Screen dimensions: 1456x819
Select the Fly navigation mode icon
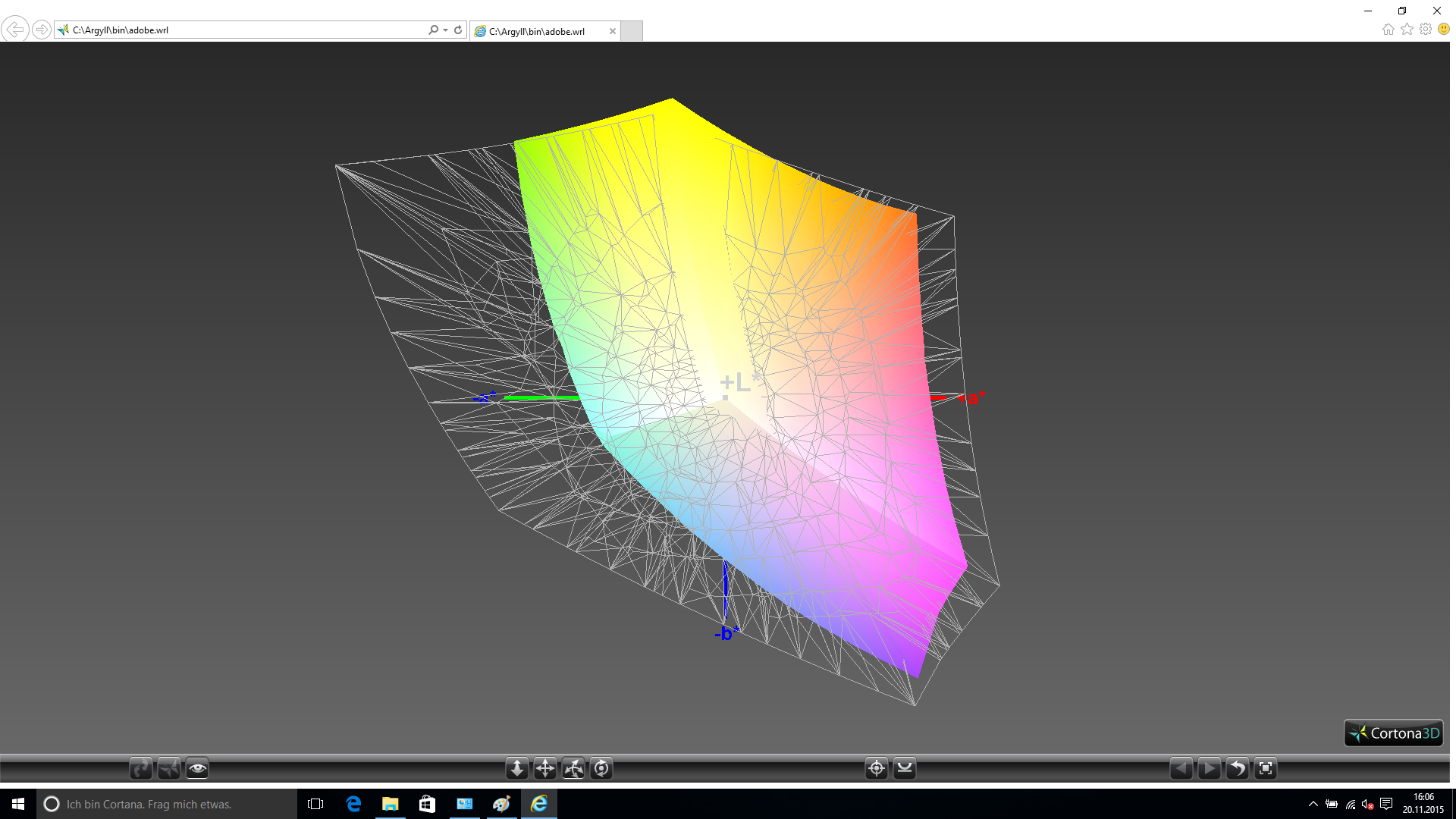pos(169,769)
